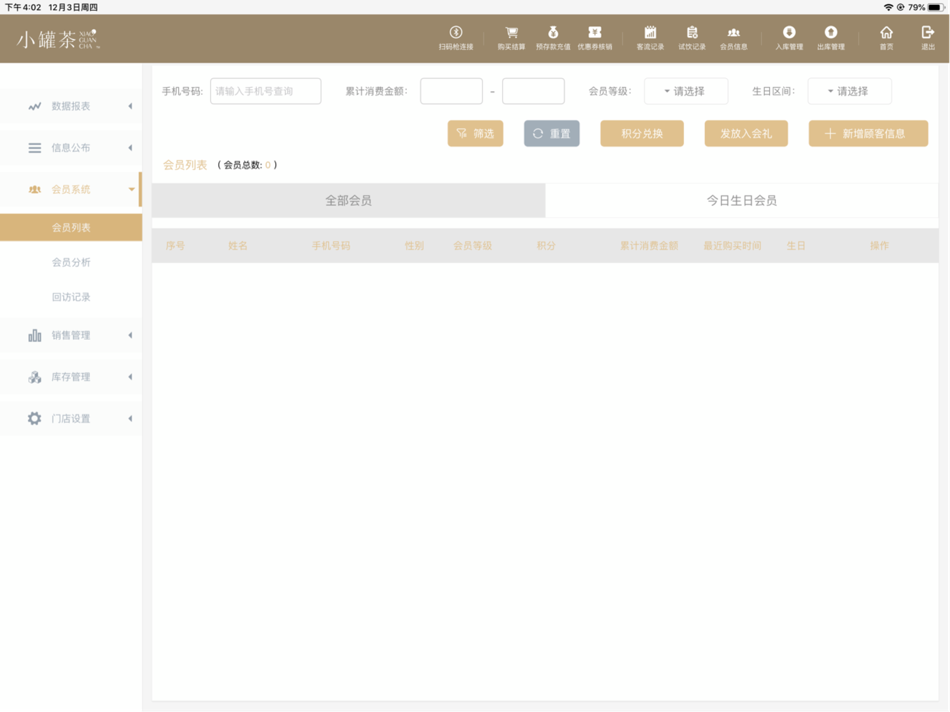950x712 pixels.
Task: Expand the 销售管理 sidebar arrow
Action: point(130,335)
